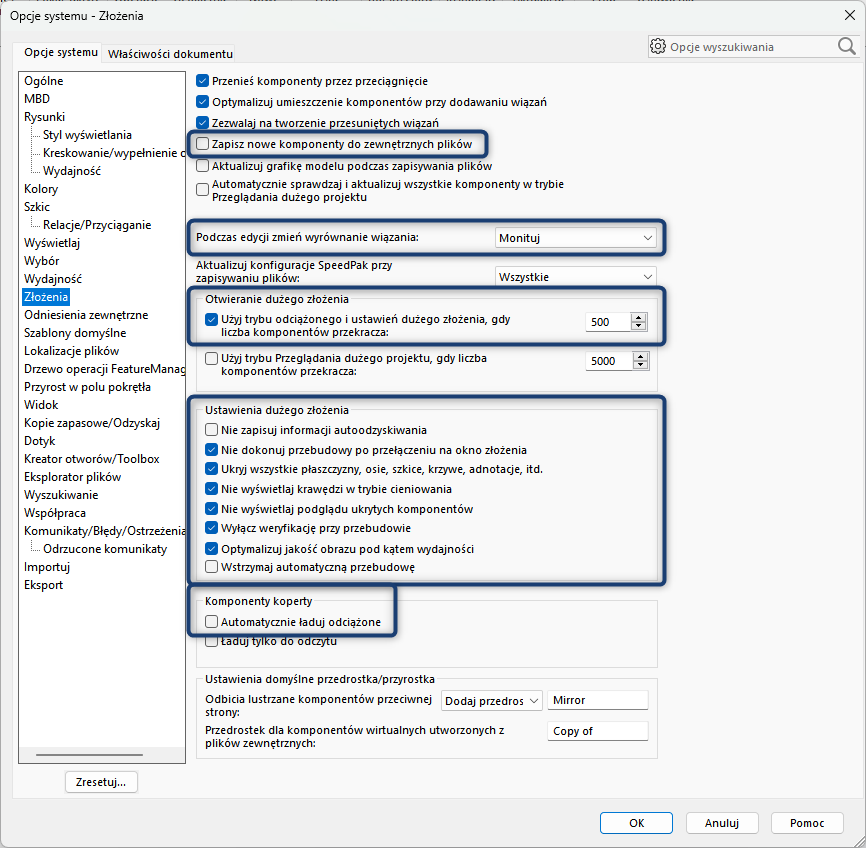Open 'Kolory' category in the list
Image resolution: width=866 pixels, height=848 pixels.
pos(41,189)
